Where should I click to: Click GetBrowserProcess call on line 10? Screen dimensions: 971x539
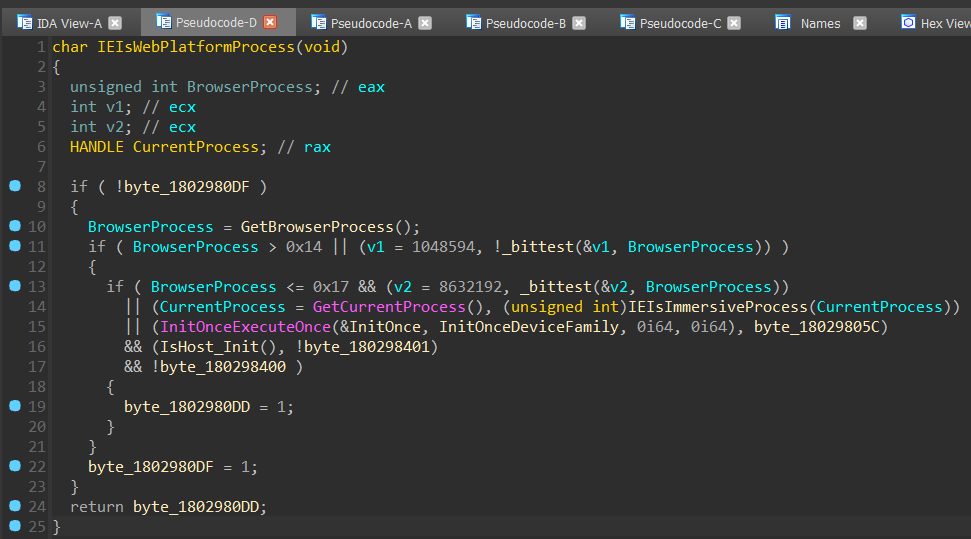click(317, 227)
